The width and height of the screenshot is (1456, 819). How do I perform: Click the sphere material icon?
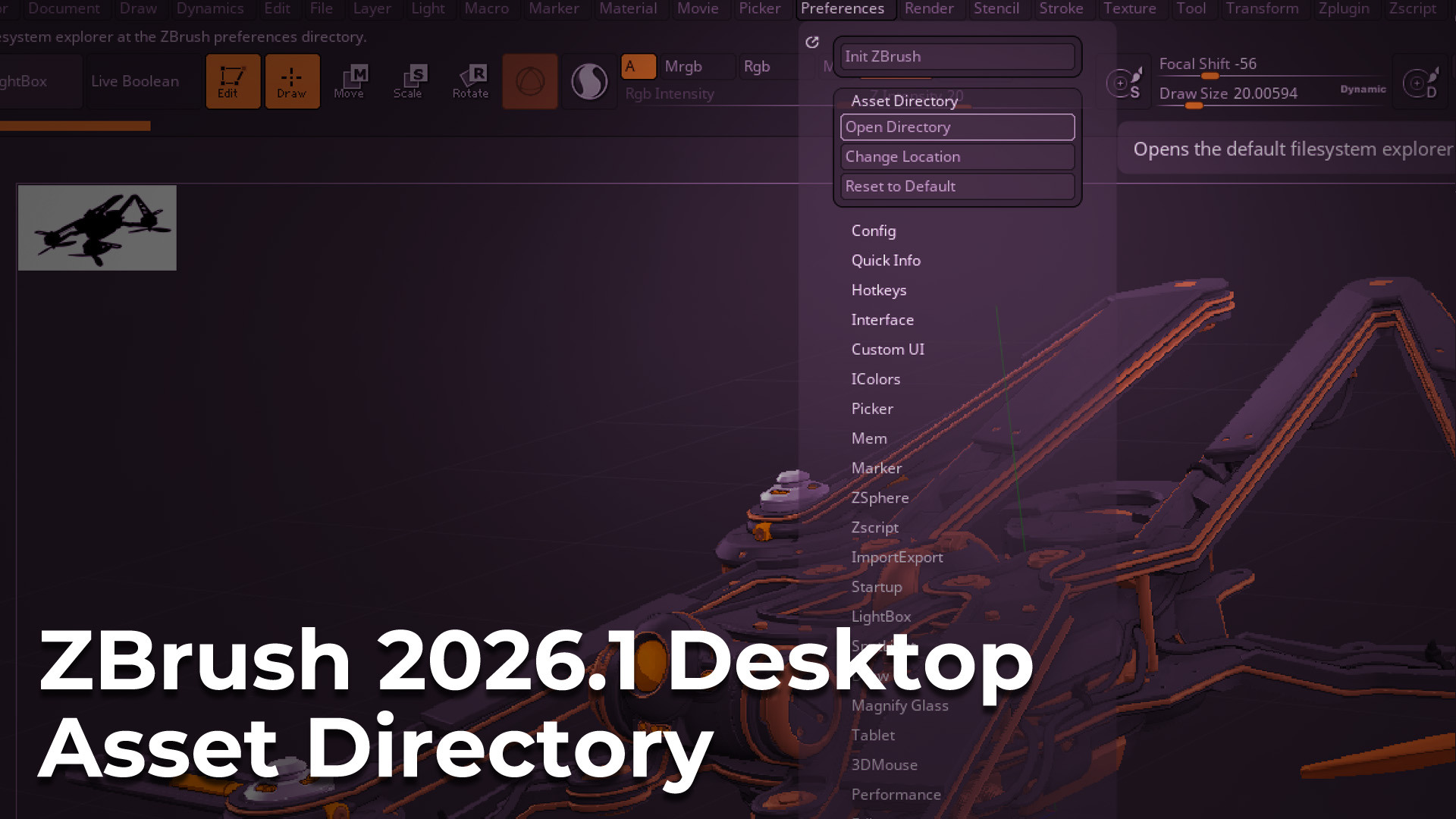[589, 81]
